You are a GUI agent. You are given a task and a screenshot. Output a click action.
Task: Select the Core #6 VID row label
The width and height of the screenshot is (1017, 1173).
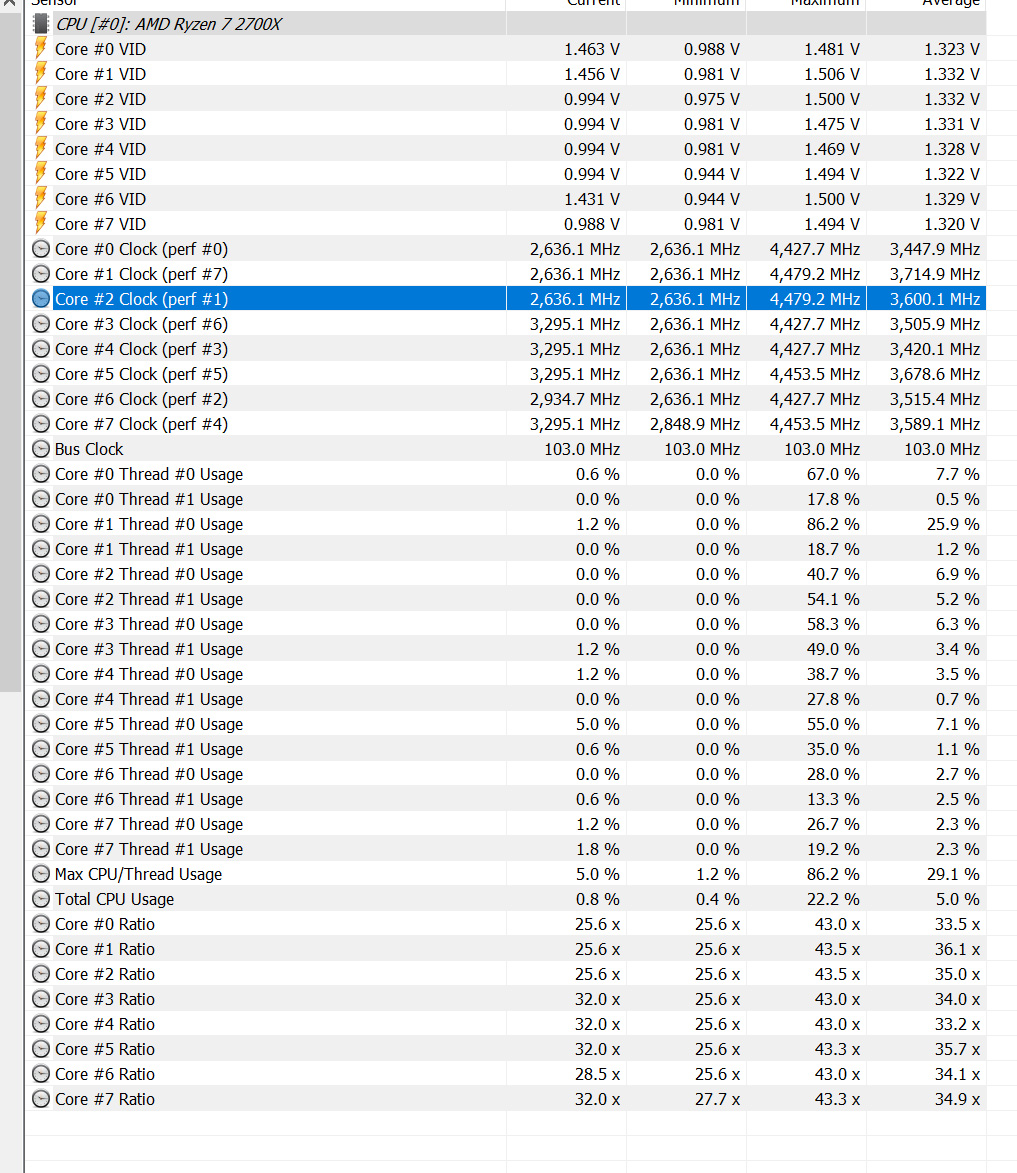(x=100, y=199)
